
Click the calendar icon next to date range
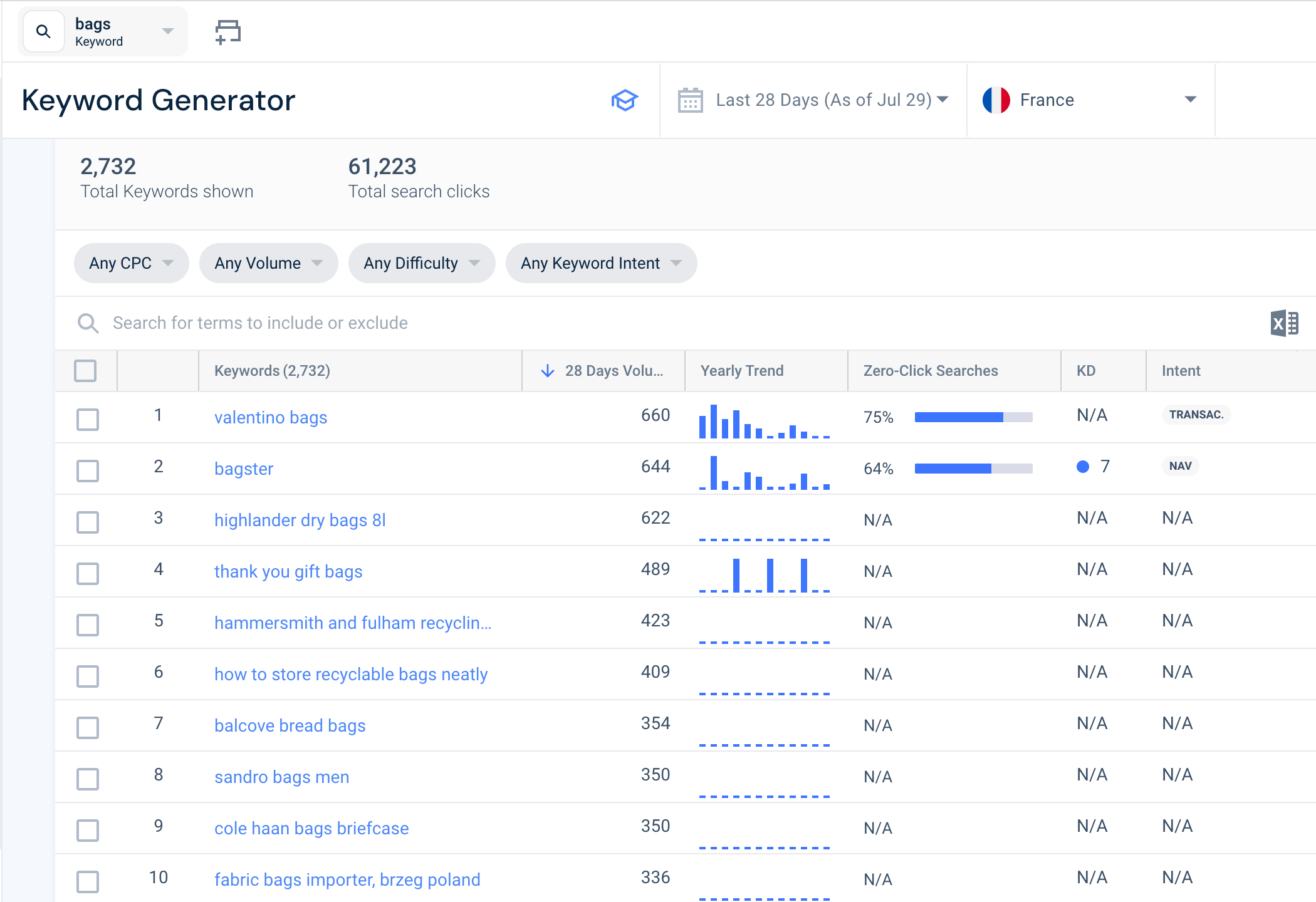690,100
